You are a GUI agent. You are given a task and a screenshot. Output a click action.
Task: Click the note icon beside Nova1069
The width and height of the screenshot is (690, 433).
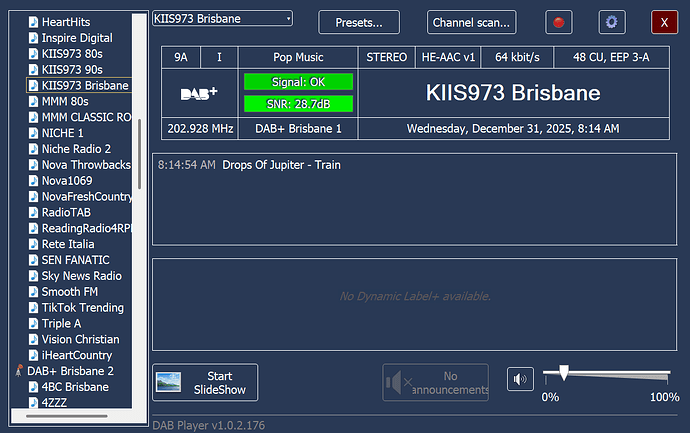(x=33, y=180)
